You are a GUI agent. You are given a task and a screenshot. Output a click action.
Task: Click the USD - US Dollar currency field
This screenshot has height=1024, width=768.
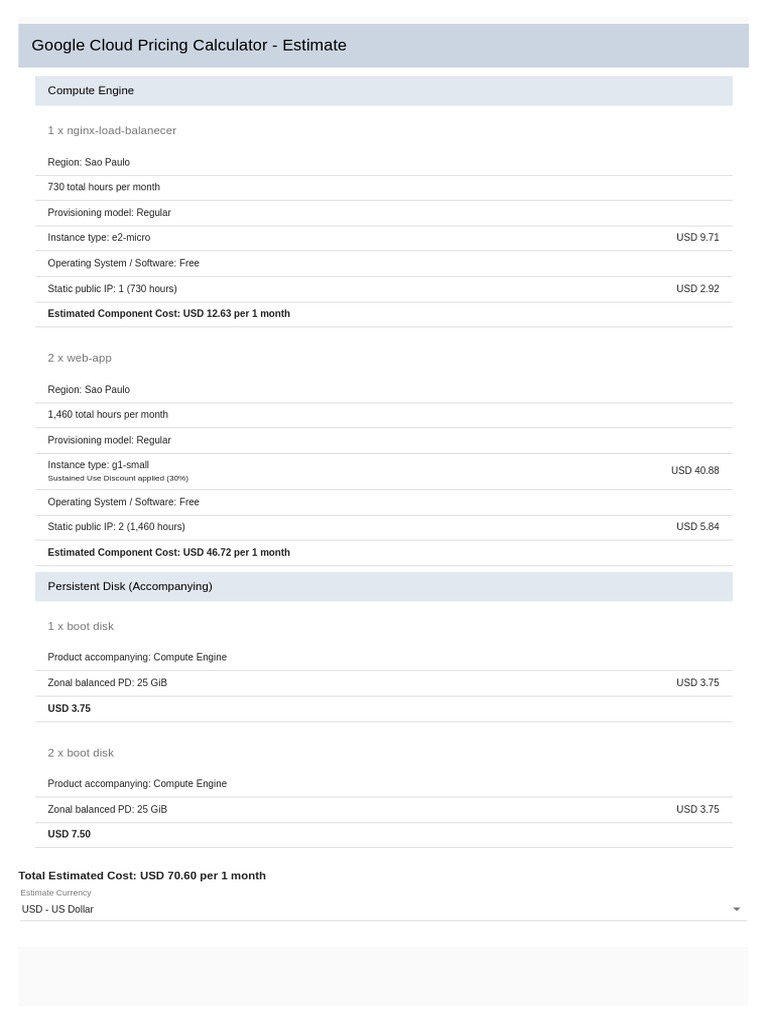pos(58,910)
